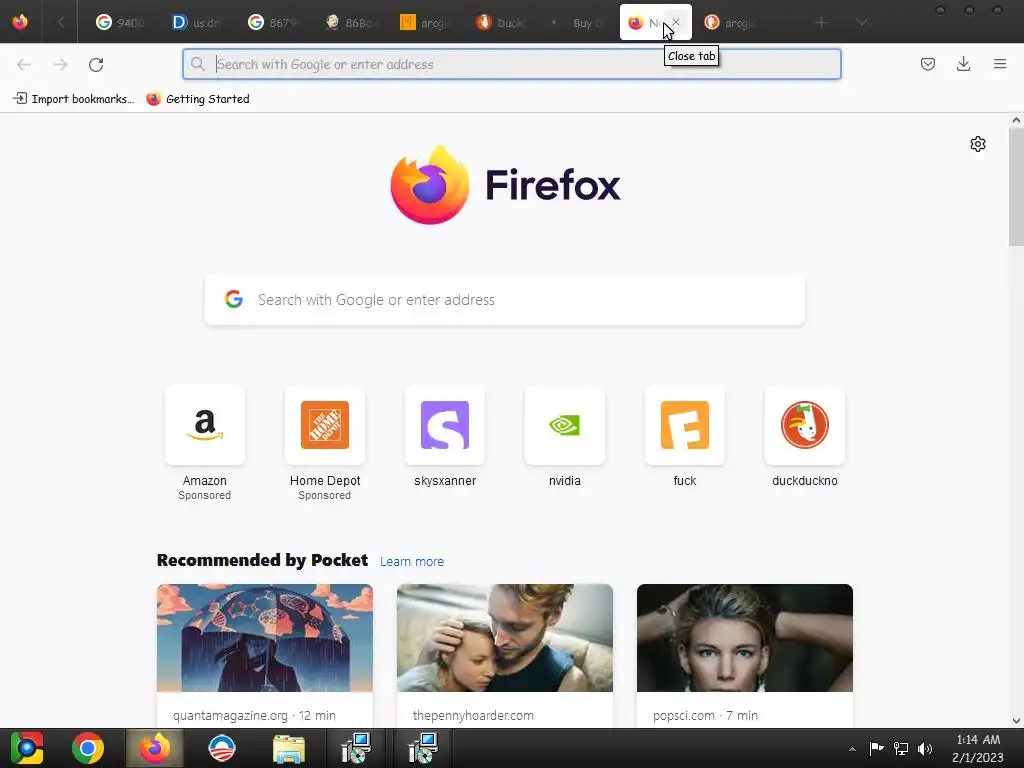Switch to the '9400' Google tab
This screenshot has height=768, width=1024.
pyautogui.click(x=120, y=22)
